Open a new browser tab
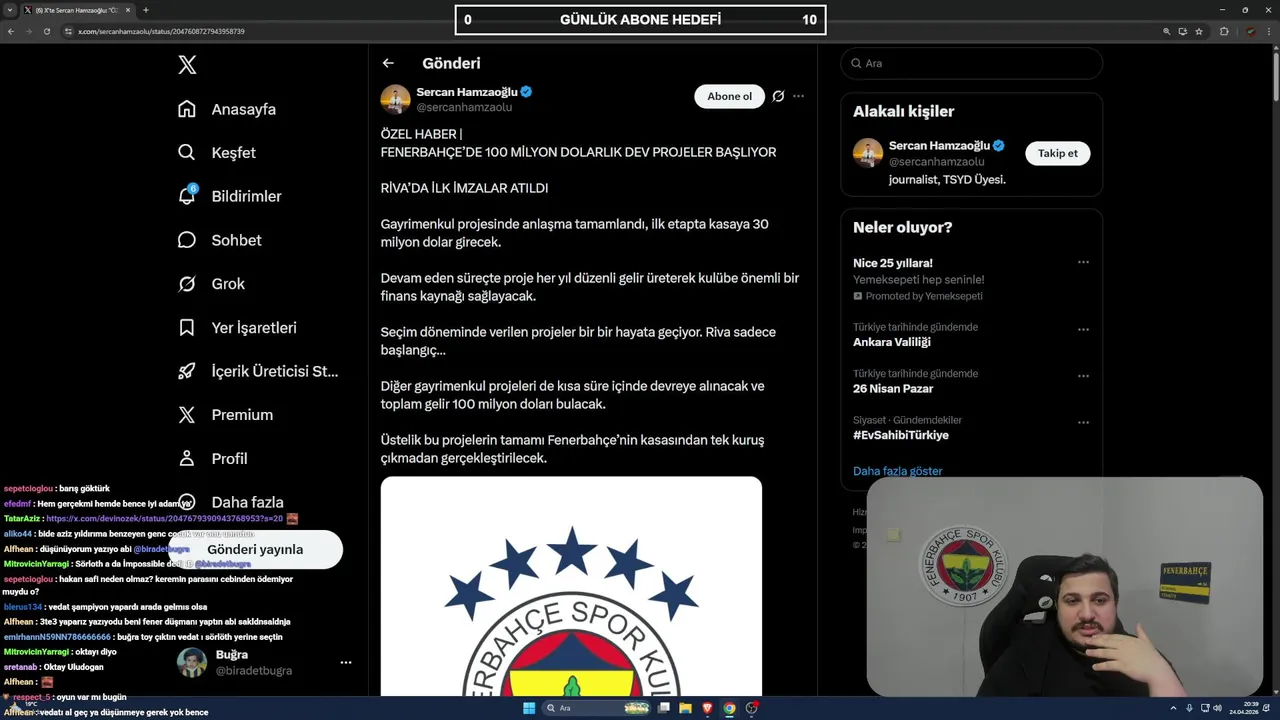Screen dimensions: 1280x720 [145, 10]
